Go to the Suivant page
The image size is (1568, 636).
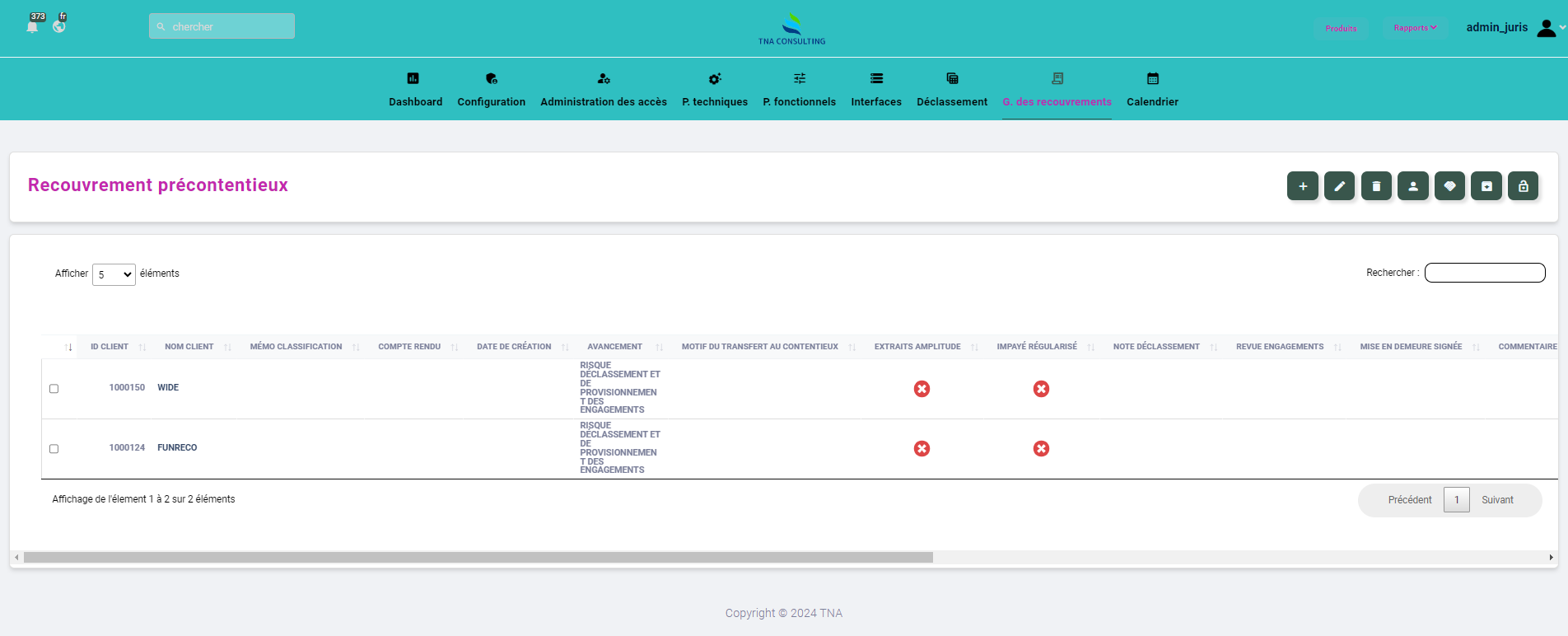click(x=1497, y=500)
